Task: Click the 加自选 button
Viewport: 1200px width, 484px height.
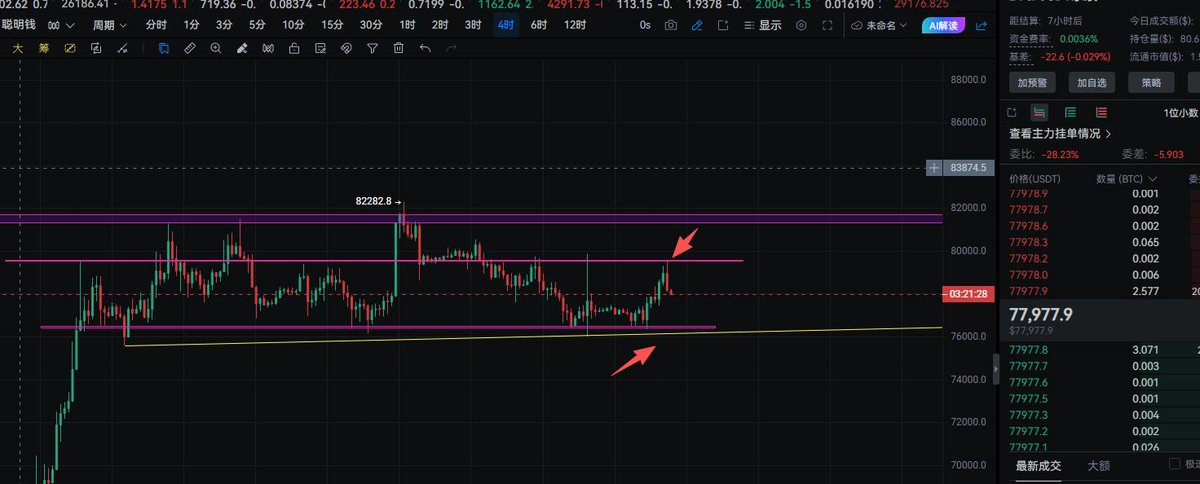Action: [1093, 83]
